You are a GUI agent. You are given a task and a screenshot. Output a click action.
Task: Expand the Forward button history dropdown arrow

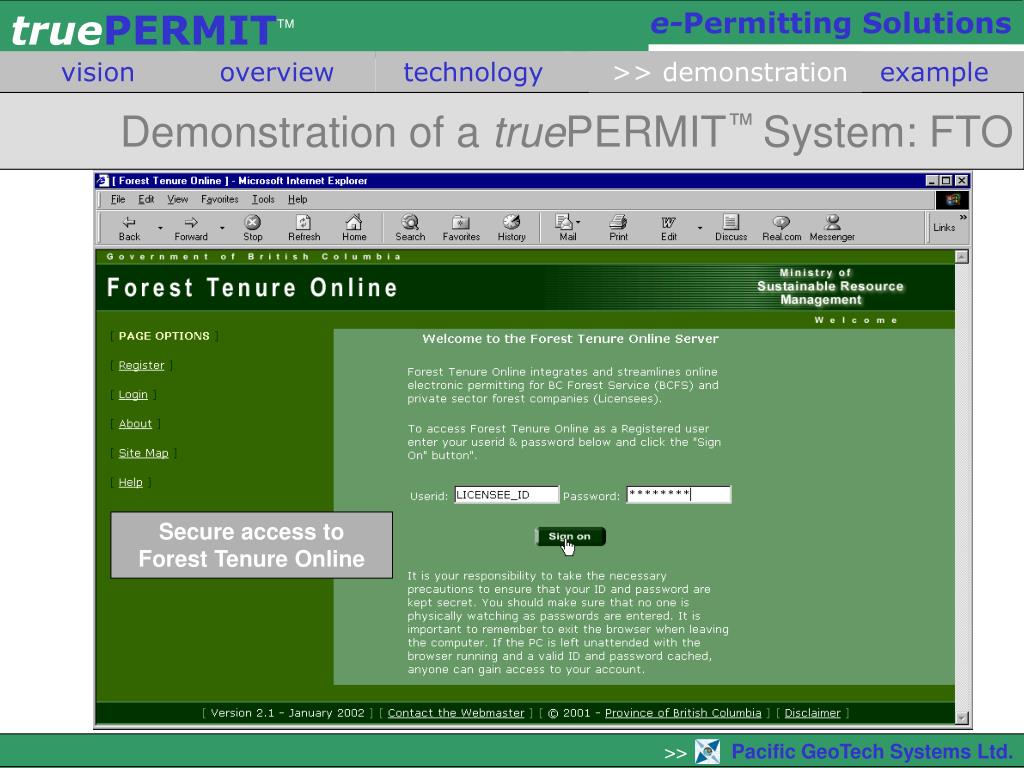coord(222,228)
